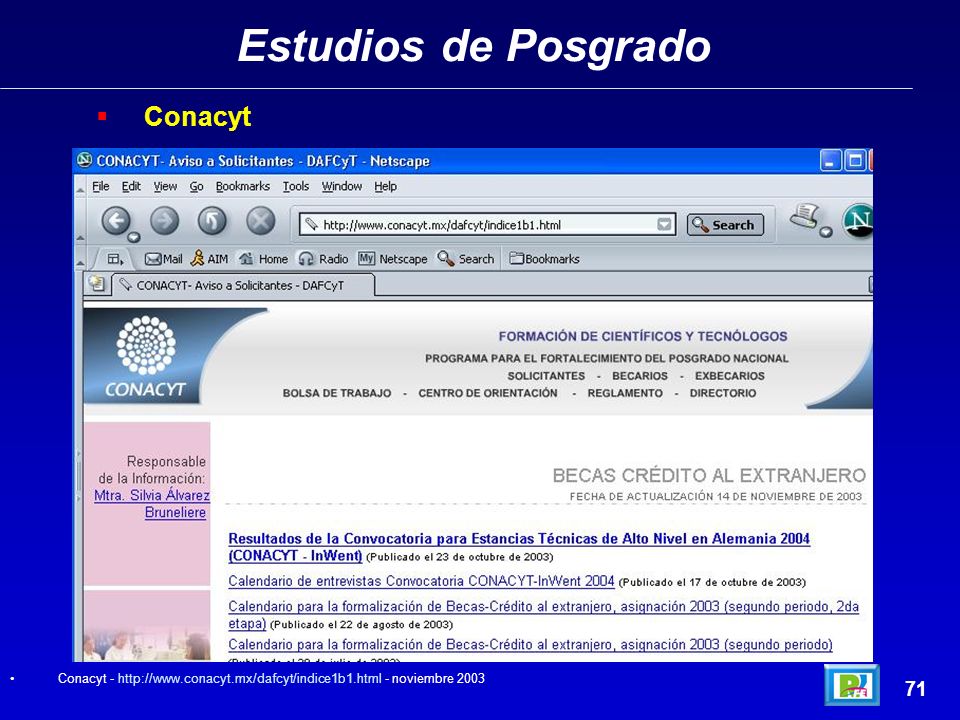Click the FECHA DE ACTUALIZACIÓN 14 DE NOVIEMBRE text
Viewport: 960px width, 720px height.
pyautogui.click(x=716, y=497)
